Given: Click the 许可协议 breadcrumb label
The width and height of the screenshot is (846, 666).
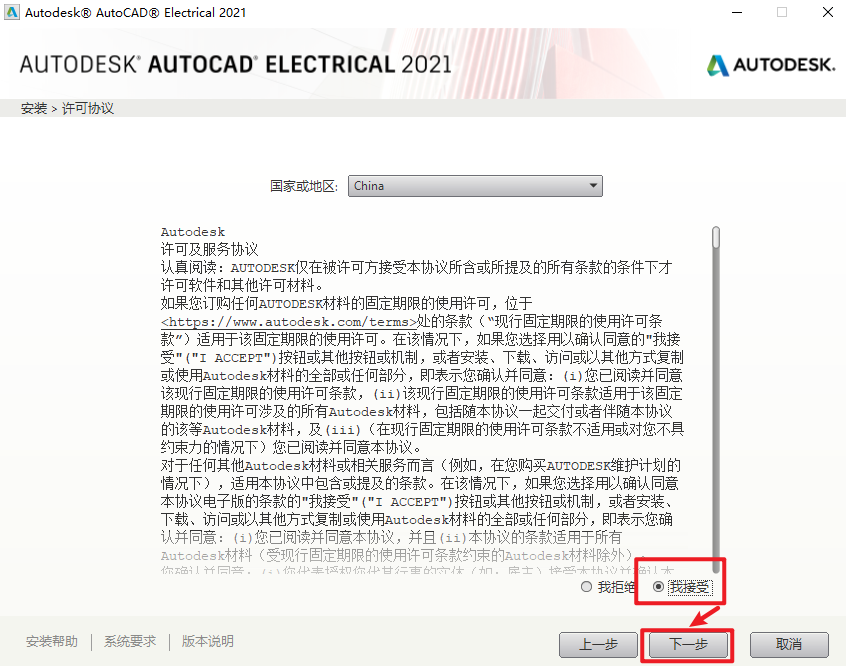Looking at the screenshot, I should pyautogui.click(x=88, y=108).
